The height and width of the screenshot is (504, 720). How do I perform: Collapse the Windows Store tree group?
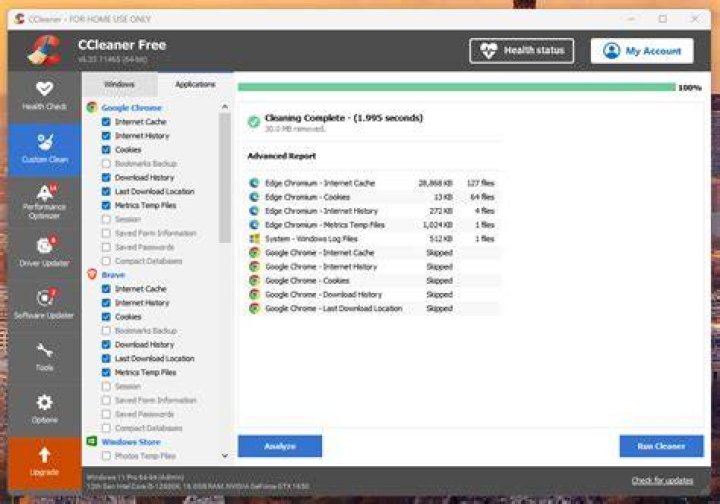131,442
